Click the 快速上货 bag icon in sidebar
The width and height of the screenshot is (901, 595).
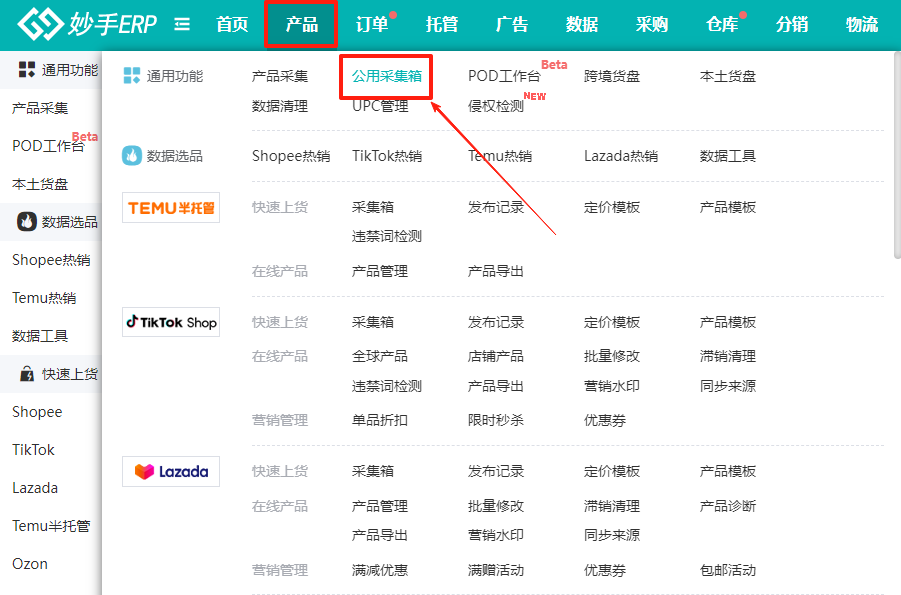tap(27, 374)
